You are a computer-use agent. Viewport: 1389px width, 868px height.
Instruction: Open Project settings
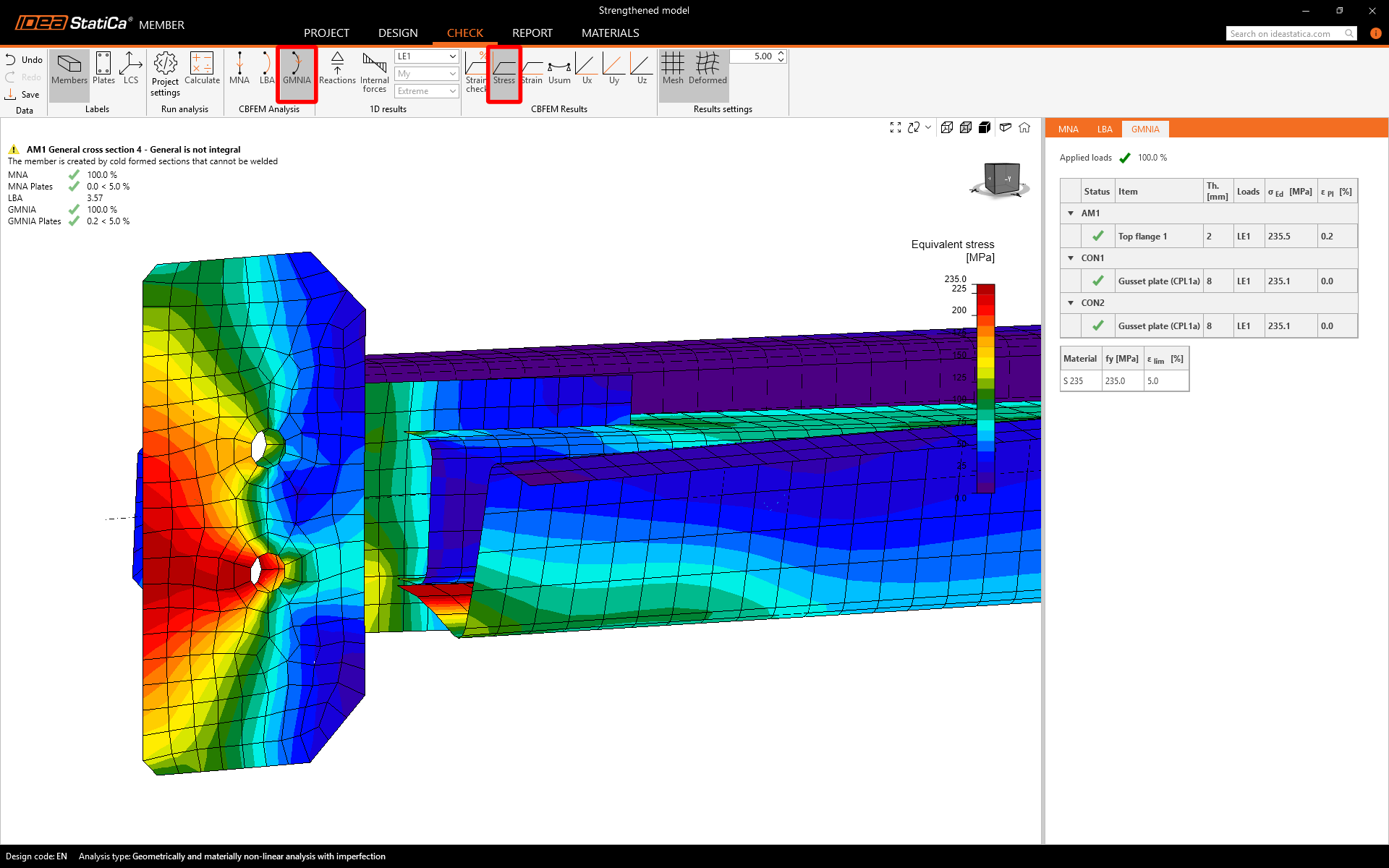(x=165, y=73)
